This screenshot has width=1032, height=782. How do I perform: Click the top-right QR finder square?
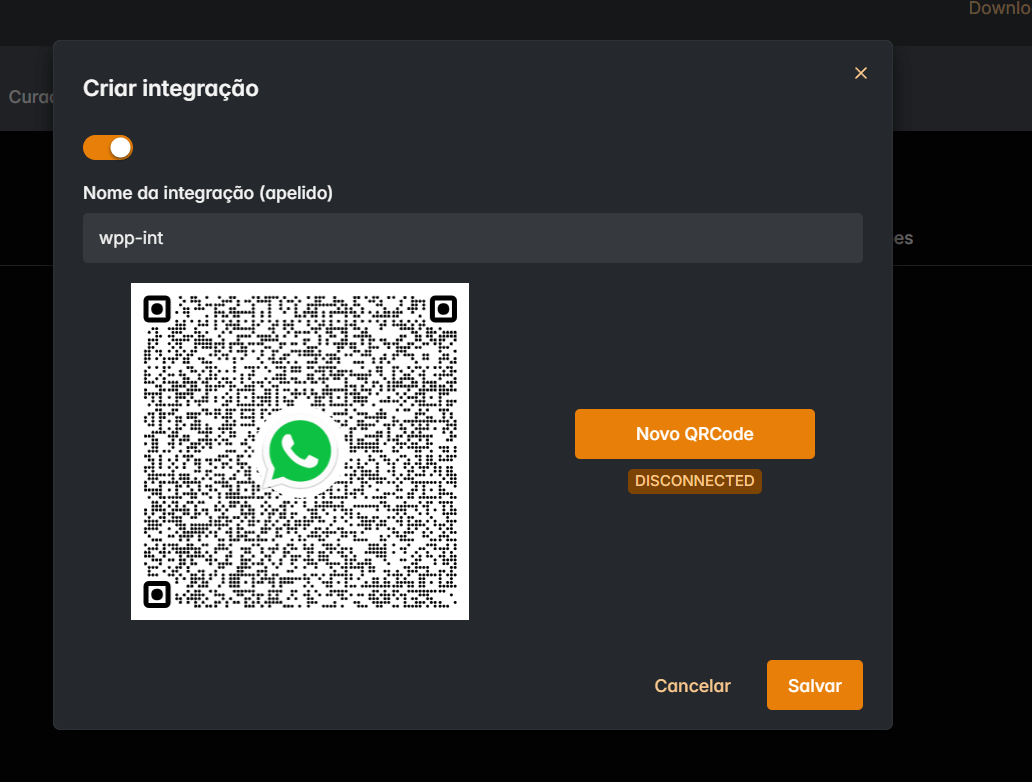click(x=441, y=309)
